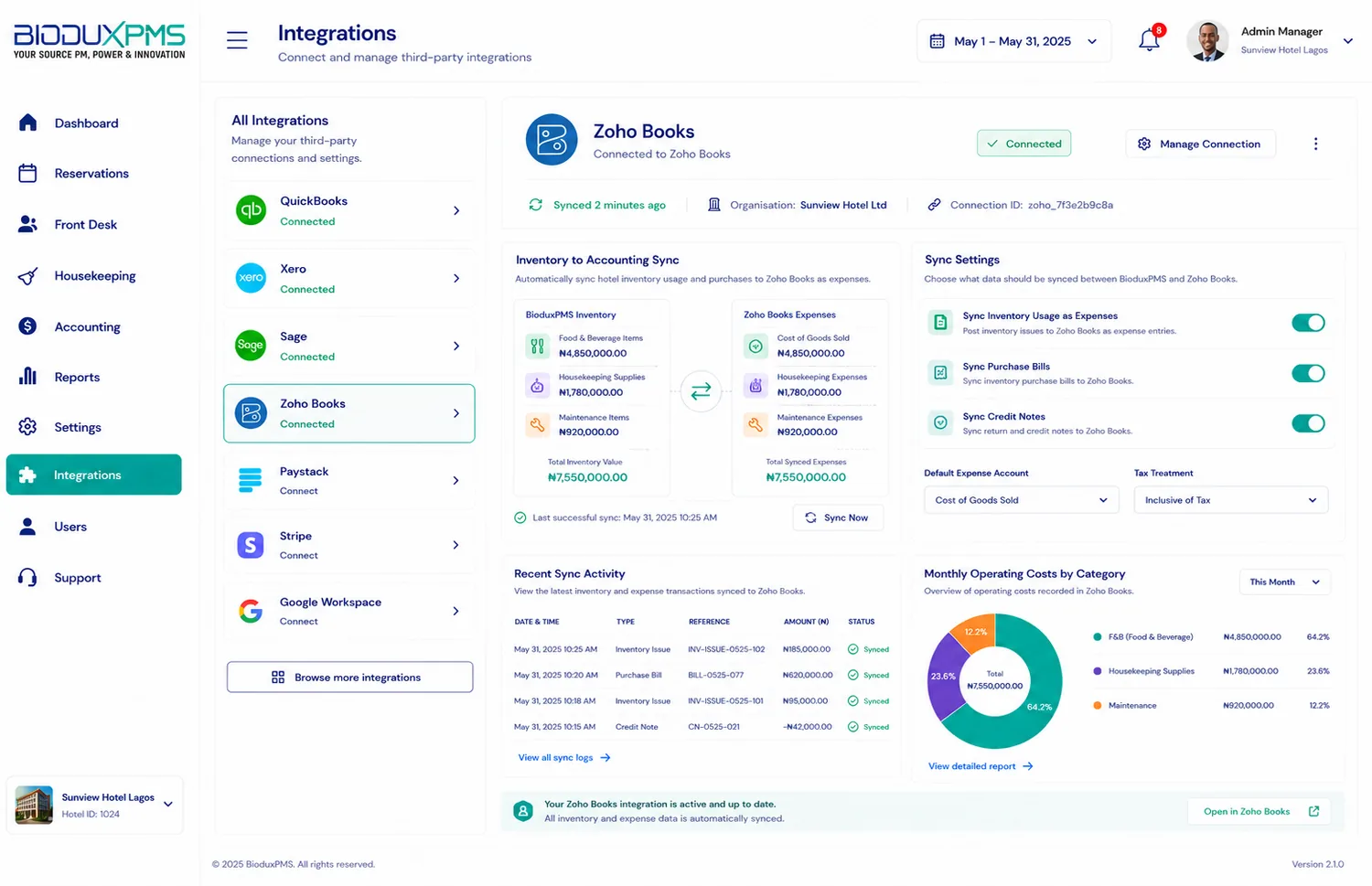Screen dimensions: 1372x886
Task: Click the Paystack logo icon
Action: [251, 480]
